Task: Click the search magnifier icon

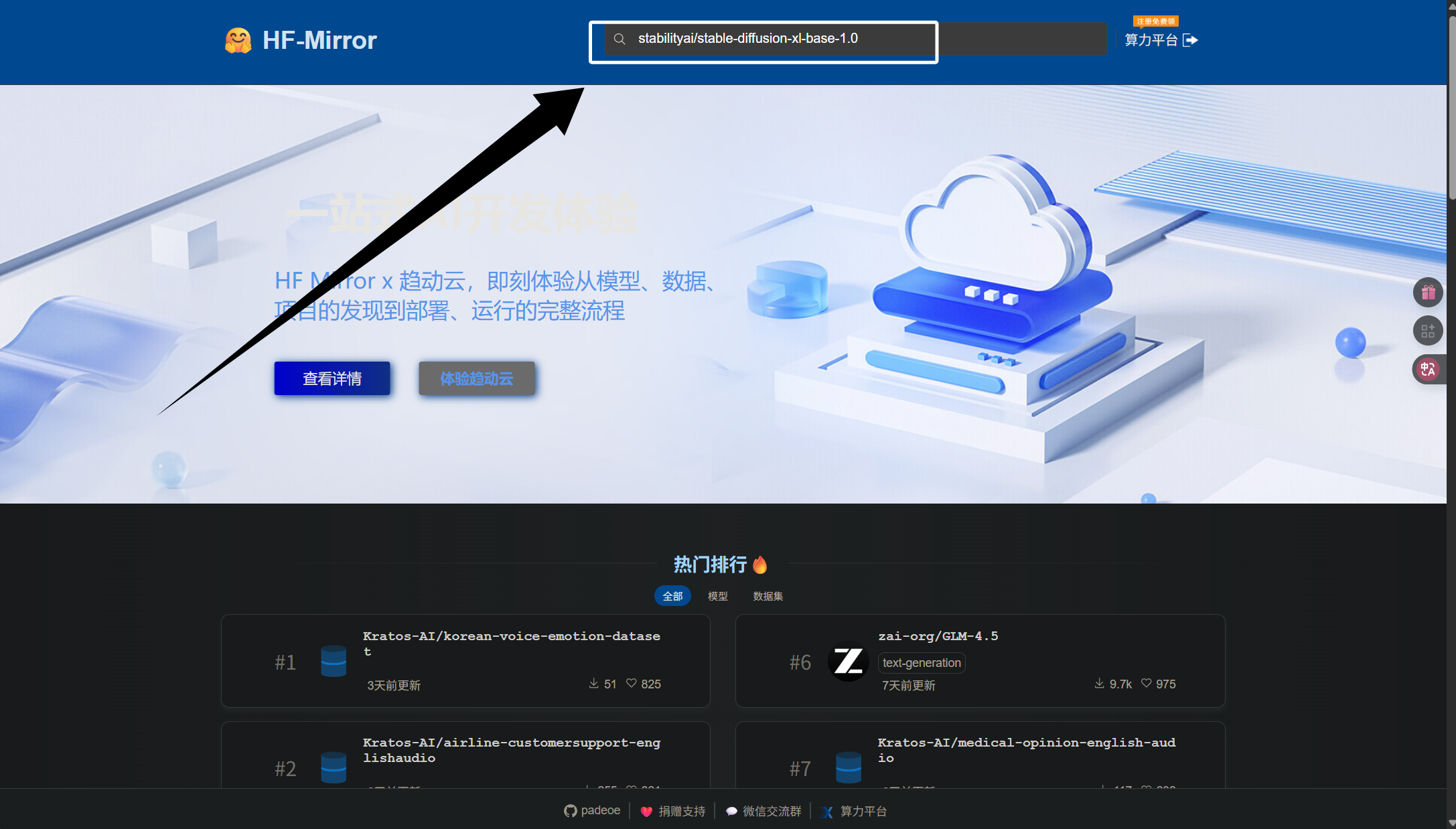Action: 620,39
